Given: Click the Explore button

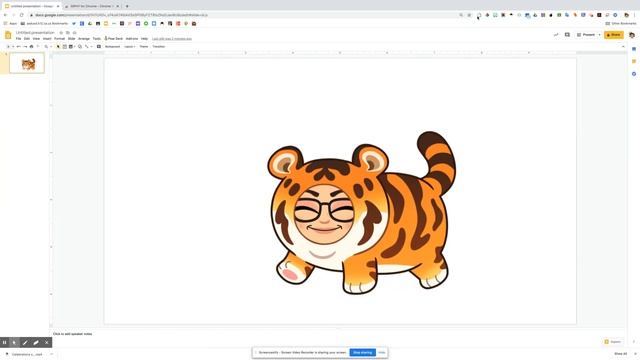Looking at the screenshot, I should 612,342.
